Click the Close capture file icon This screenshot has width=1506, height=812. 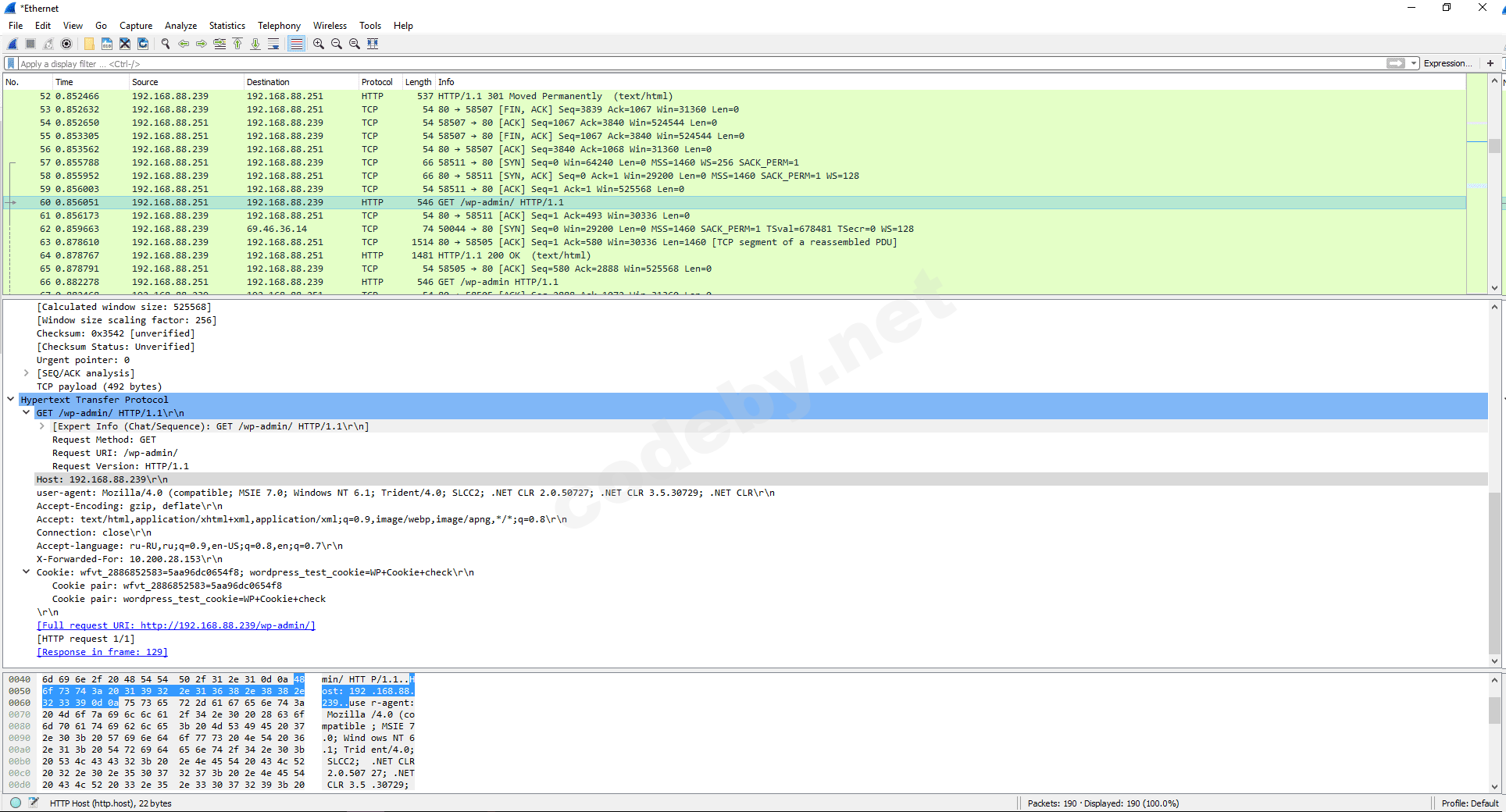[x=125, y=44]
